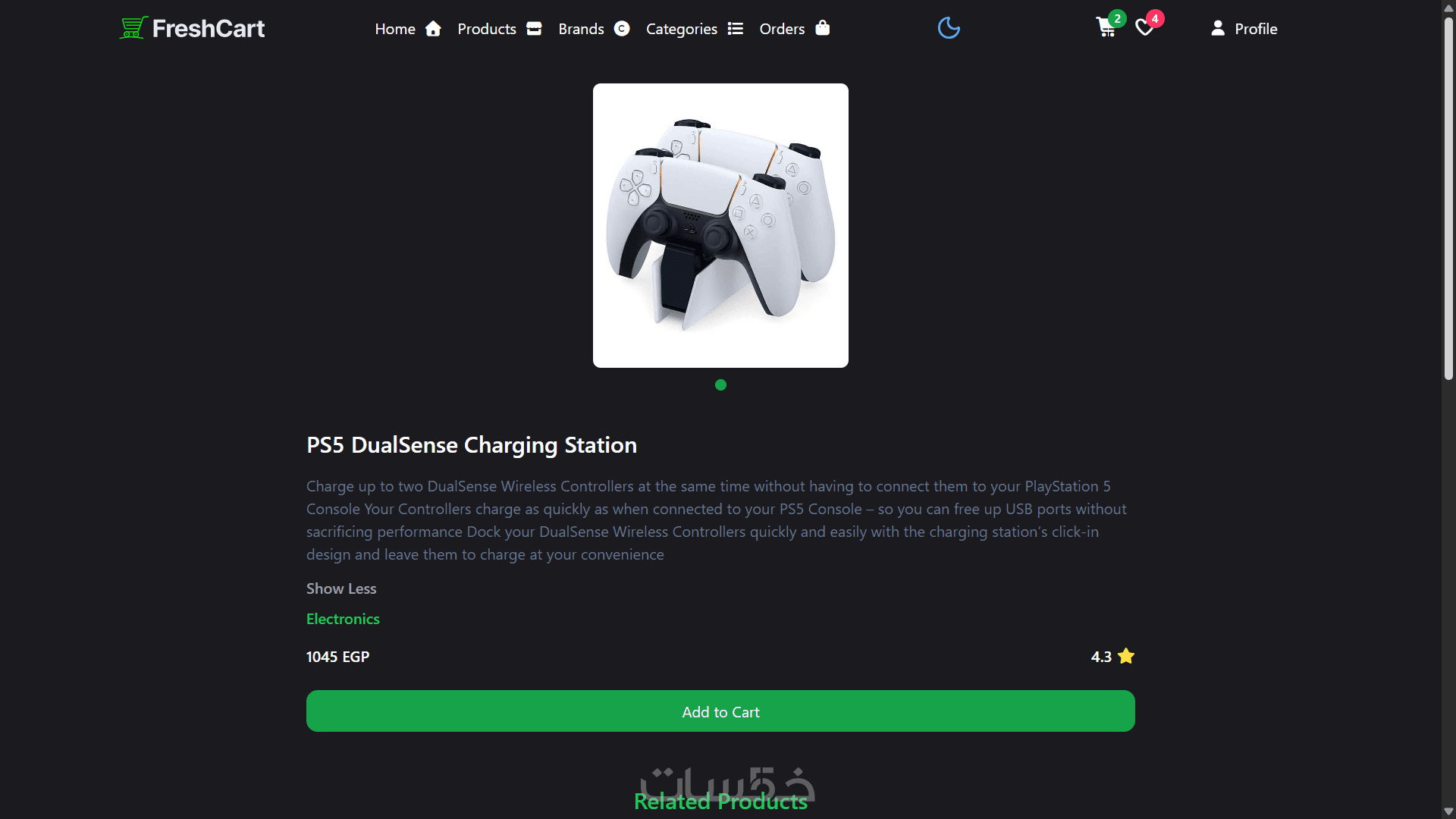Image resolution: width=1456 pixels, height=819 pixels.
Task: Add the charging station to cart
Action: (720, 711)
